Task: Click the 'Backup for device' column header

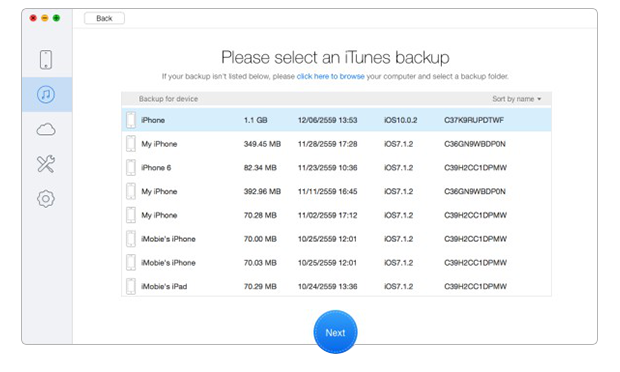Action: [x=168, y=99]
